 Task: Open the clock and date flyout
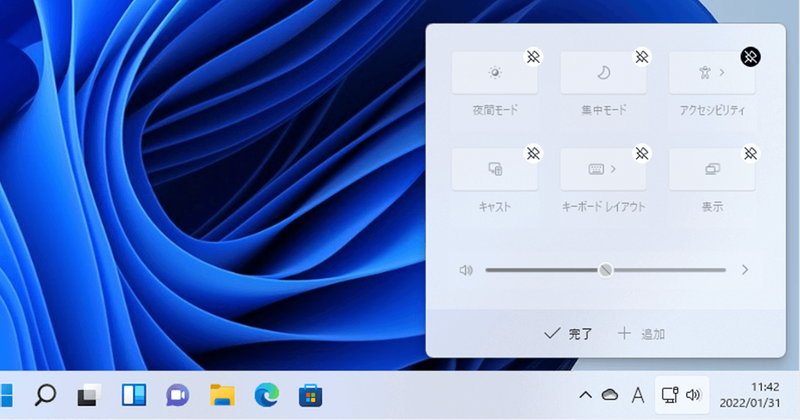pos(750,395)
